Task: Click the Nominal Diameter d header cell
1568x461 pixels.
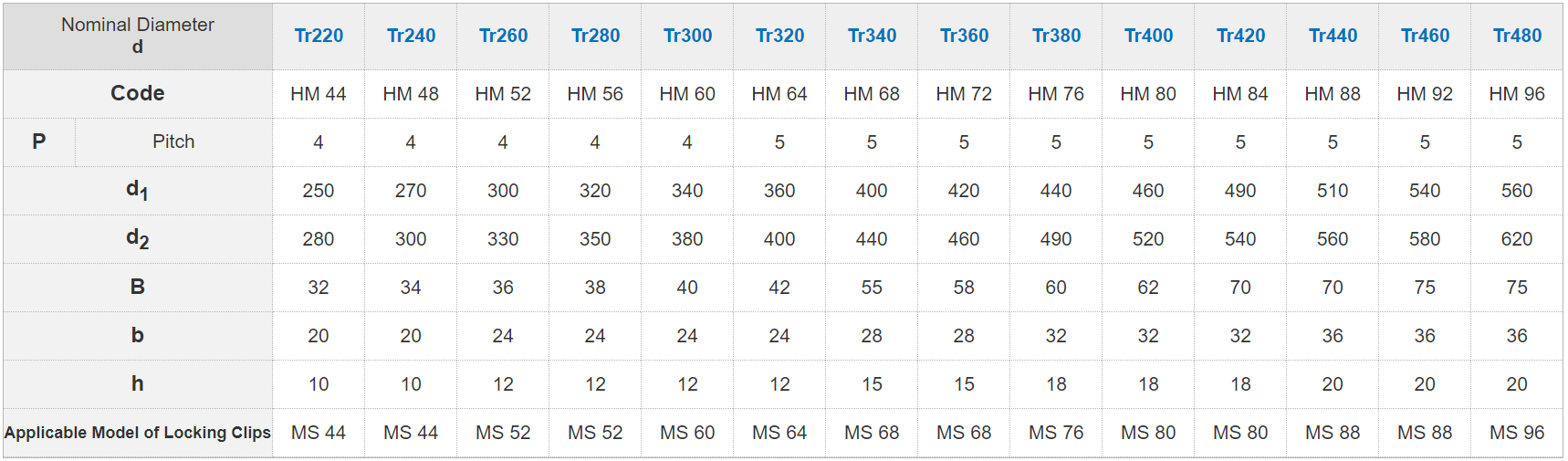Action: (138, 36)
